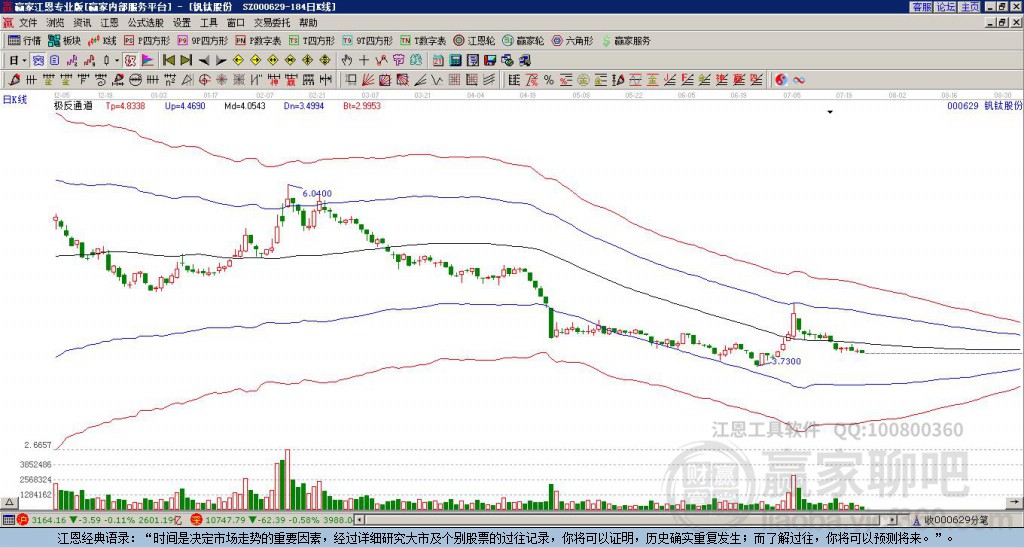The height and width of the screenshot is (548, 1024).
Task: Open the 行情 market quotes view
Action: tap(24, 40)
